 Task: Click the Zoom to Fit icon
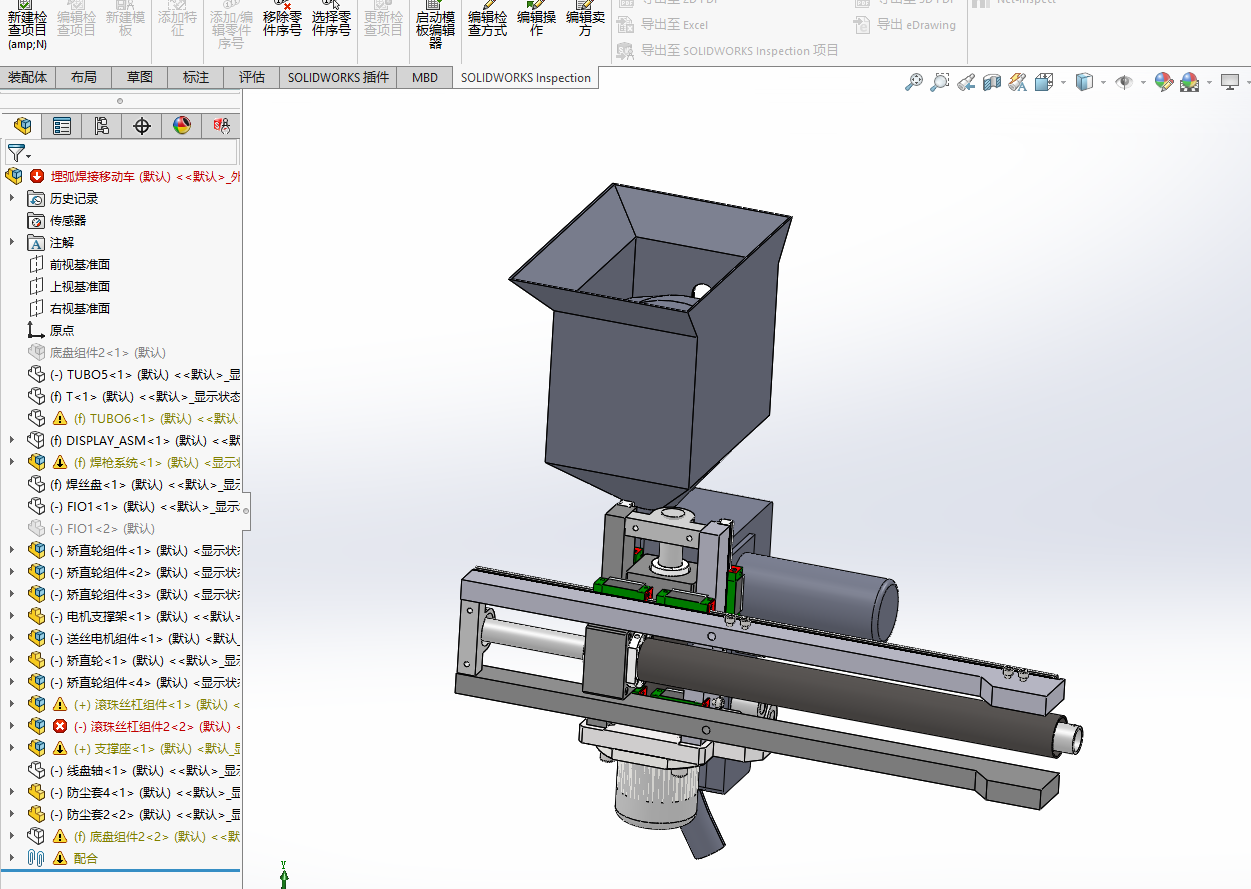point(914,83)
